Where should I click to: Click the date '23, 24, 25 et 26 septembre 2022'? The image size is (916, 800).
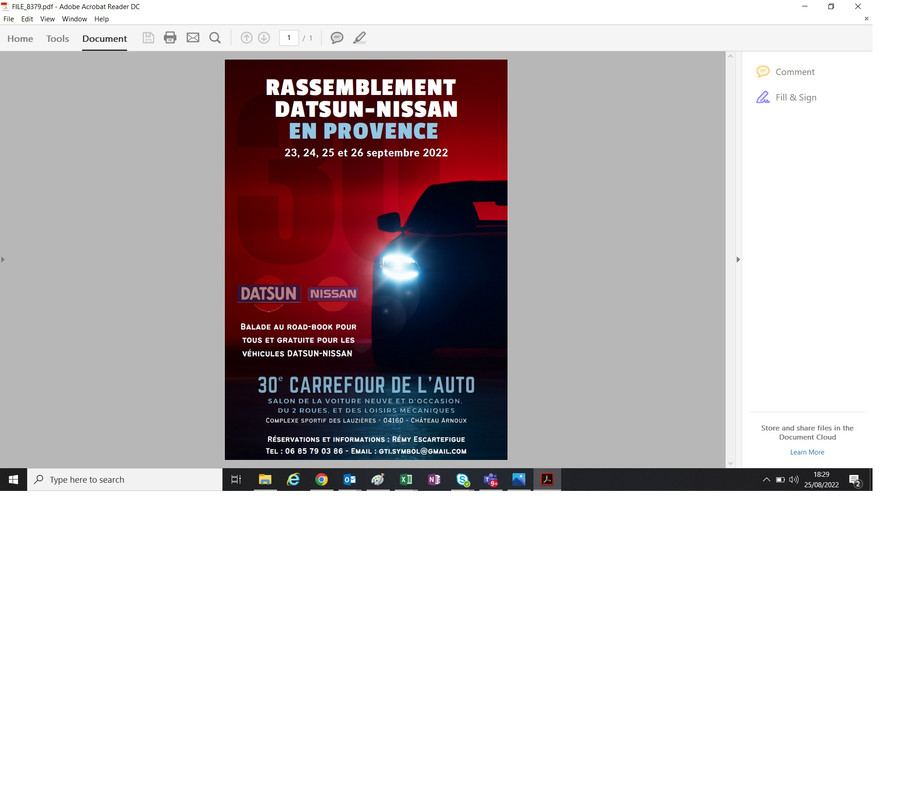(x=366, y=153)
